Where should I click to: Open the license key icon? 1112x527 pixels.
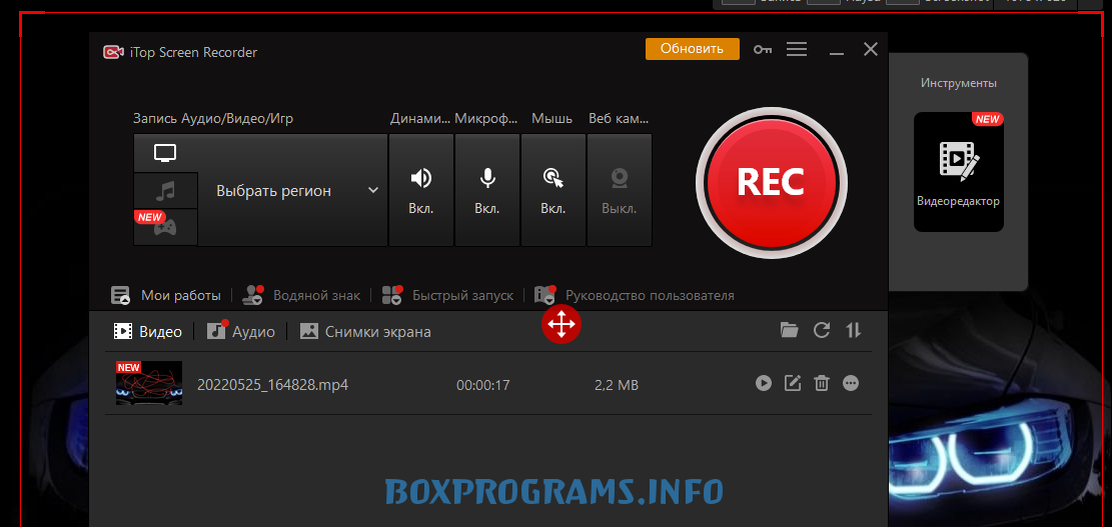(x=762, y=50)
